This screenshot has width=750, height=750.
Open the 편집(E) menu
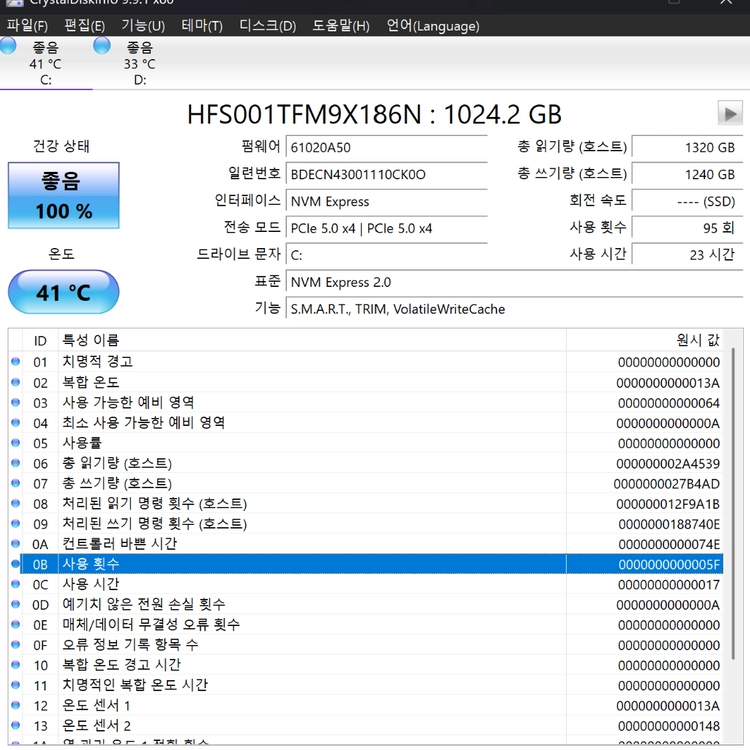[85, 25]
